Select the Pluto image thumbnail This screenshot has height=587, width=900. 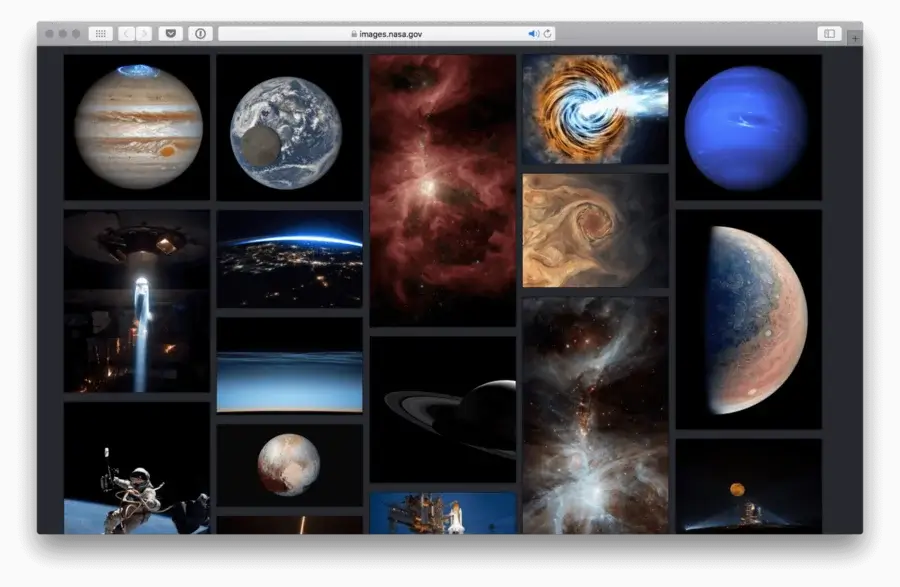click(x=289, y=464)
